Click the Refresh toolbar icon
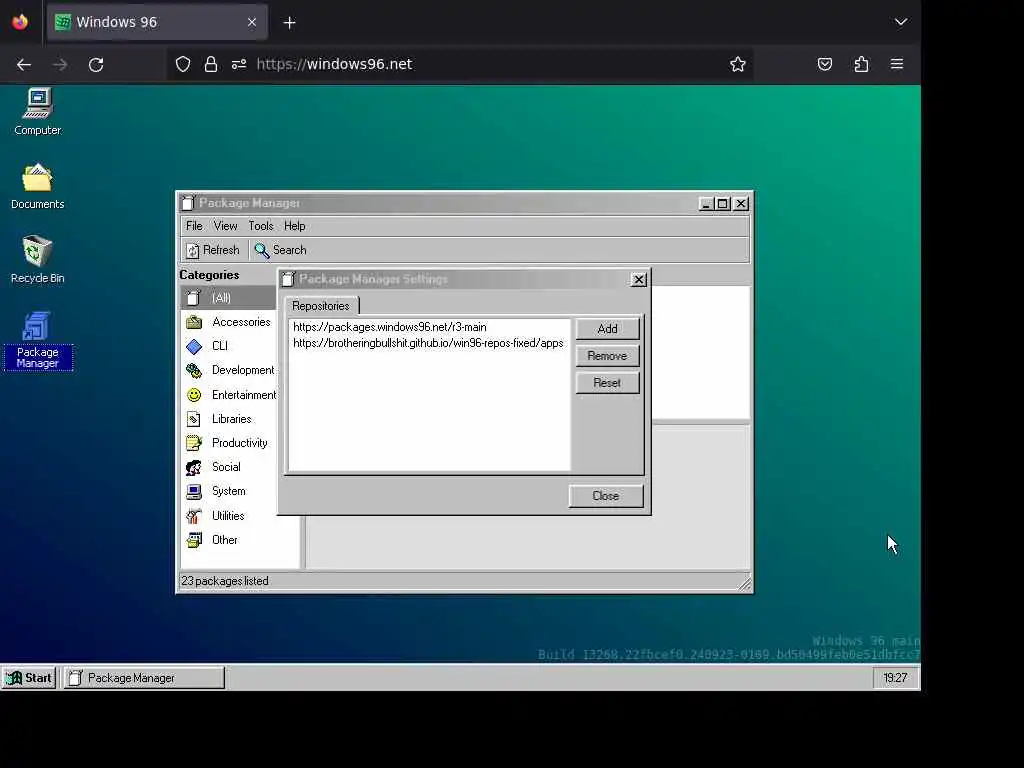Image resolution: width=1024 pixels, height=768 pixels. pyautogui.click(x=193, y=250)
